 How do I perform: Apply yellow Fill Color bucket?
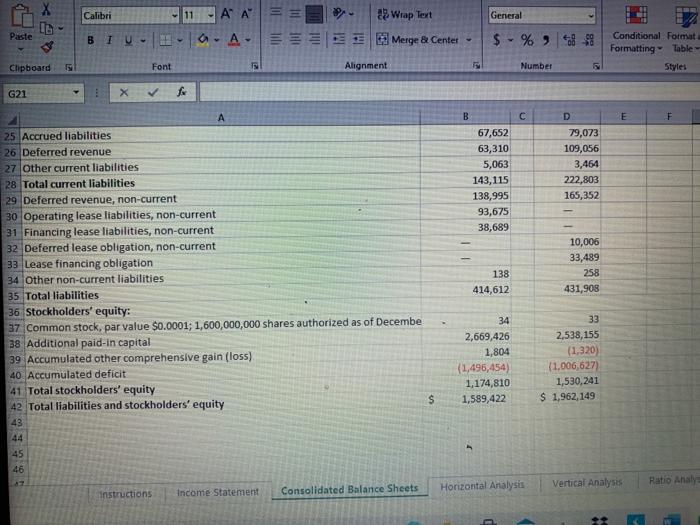coord(203,40)
